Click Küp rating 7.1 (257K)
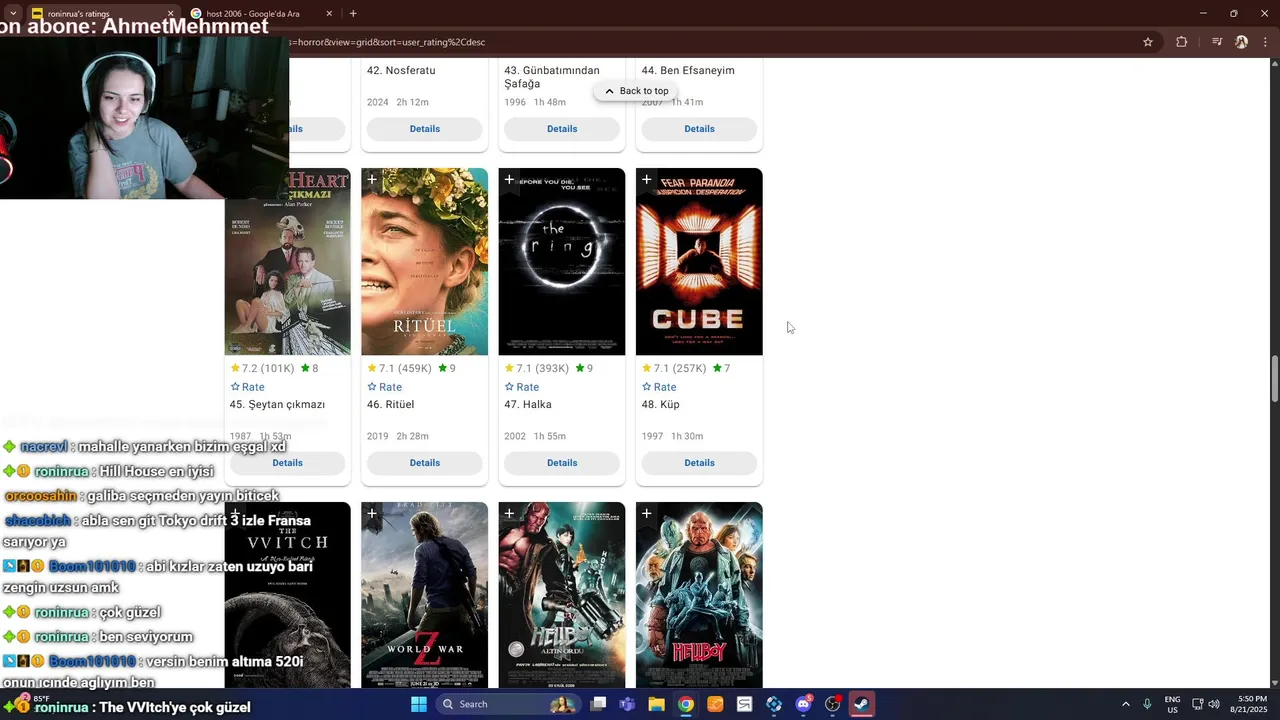Screen dimensions: 1280x720 pyautogui.click(x=674, y=369)
